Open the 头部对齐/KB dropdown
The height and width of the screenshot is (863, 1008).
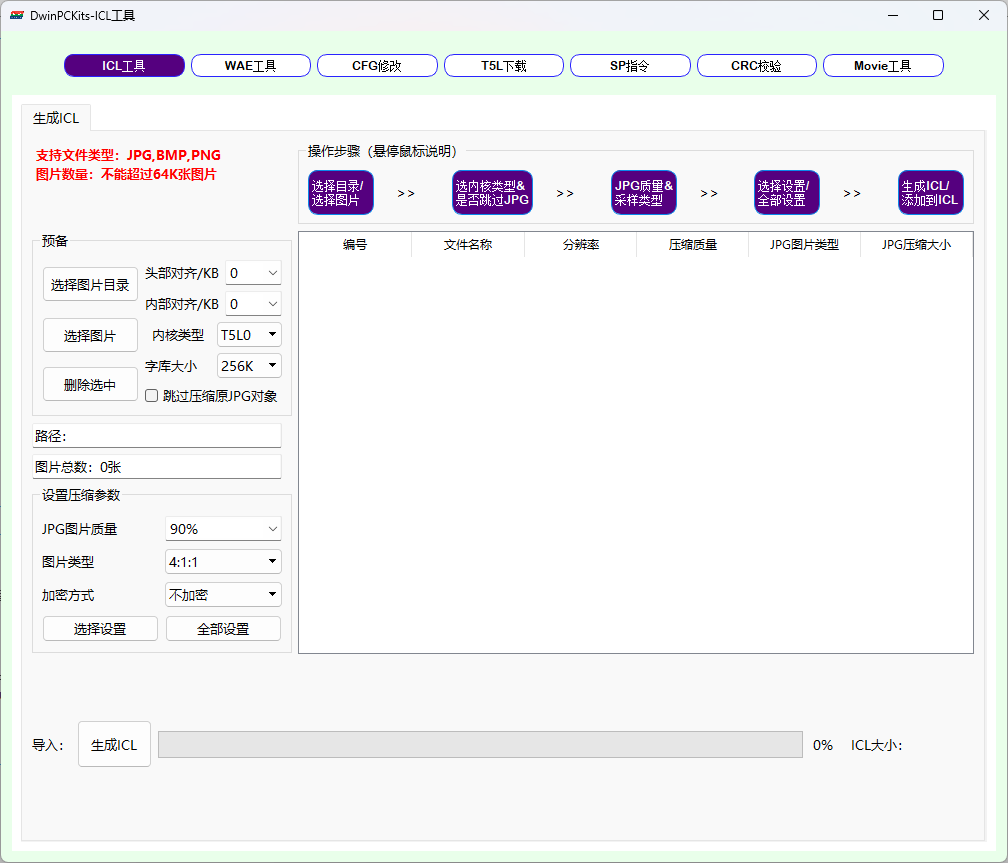click(x=253, y=273)
